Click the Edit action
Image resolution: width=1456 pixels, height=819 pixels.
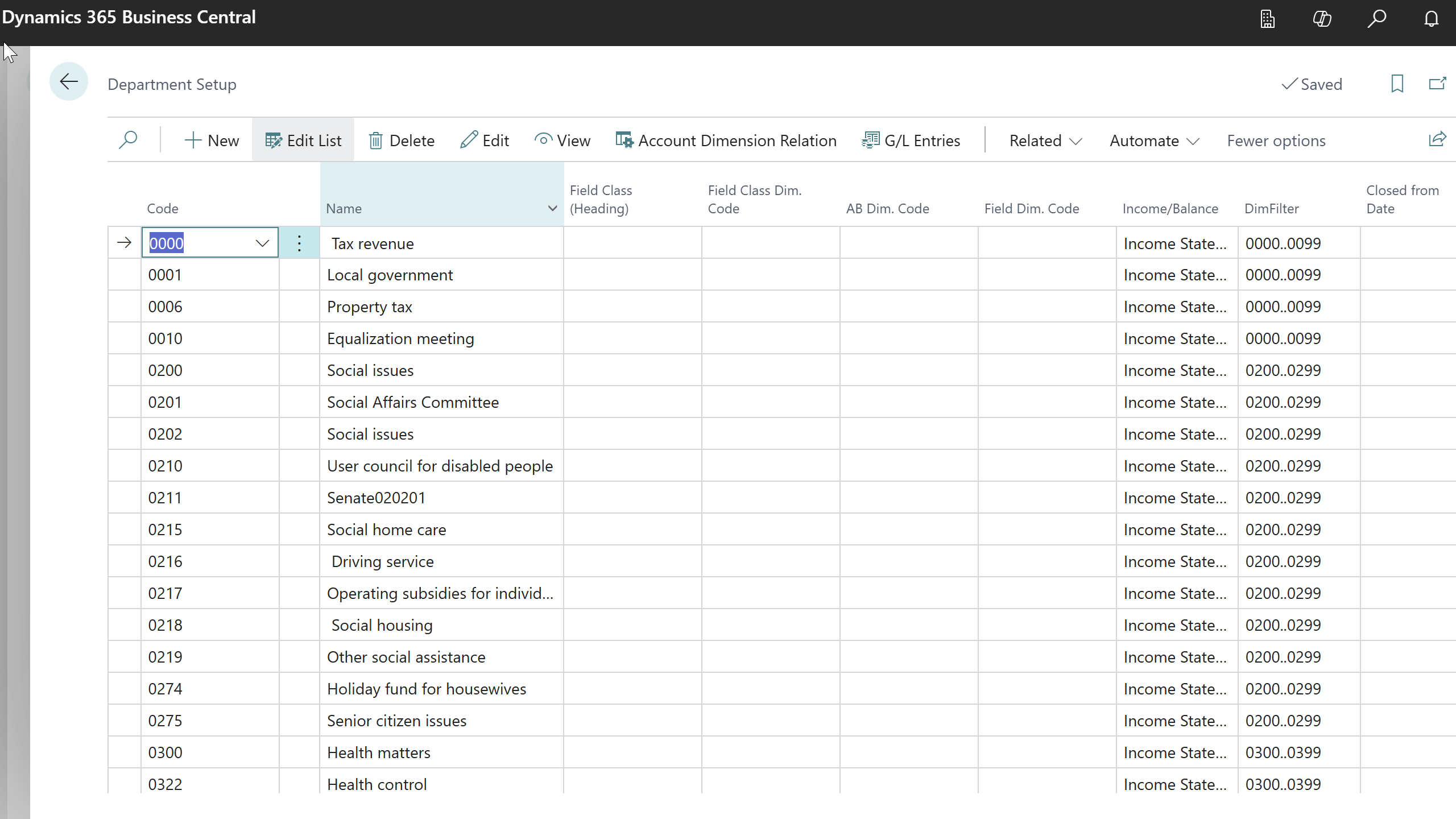click(485, 140)
